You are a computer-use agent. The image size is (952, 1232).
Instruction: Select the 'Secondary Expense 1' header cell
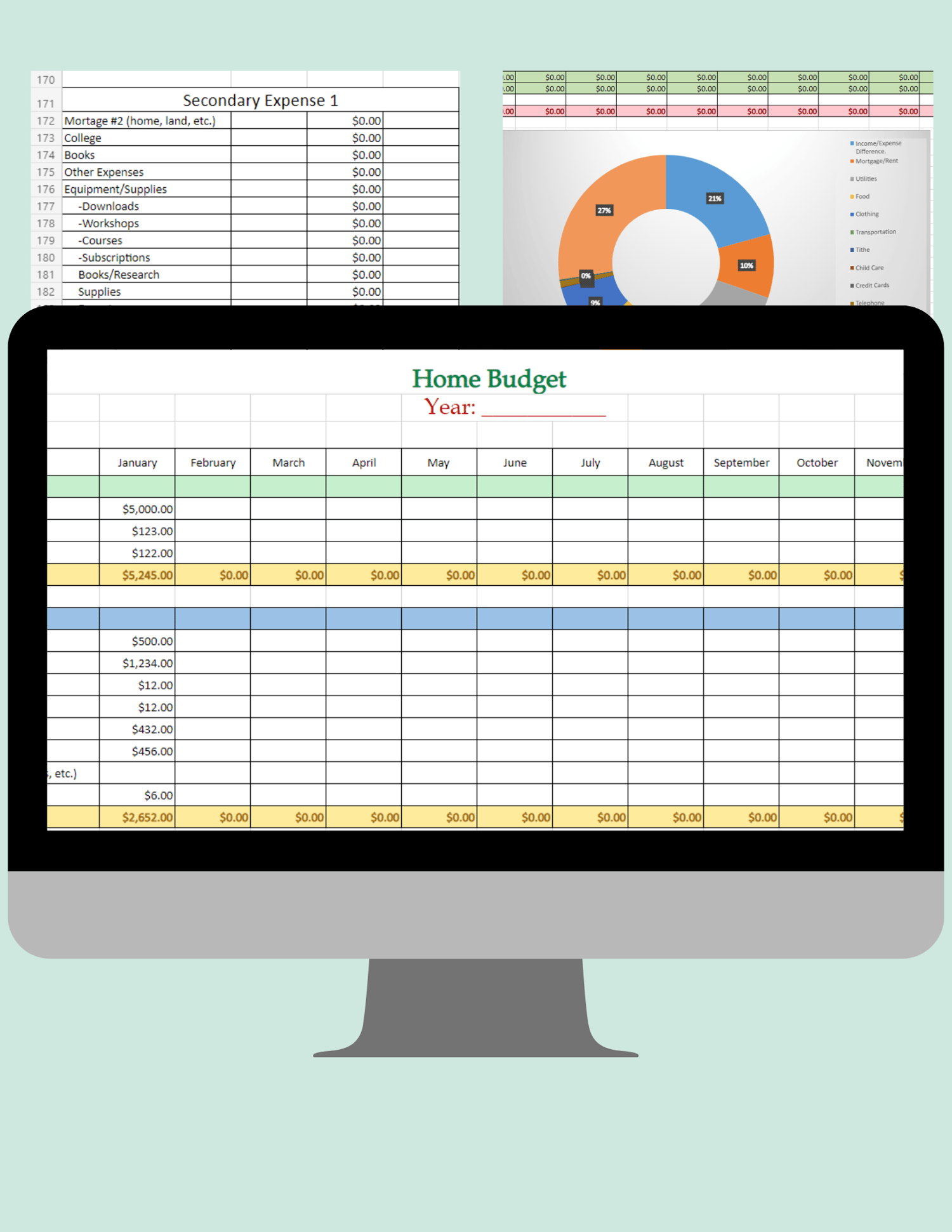260,100
